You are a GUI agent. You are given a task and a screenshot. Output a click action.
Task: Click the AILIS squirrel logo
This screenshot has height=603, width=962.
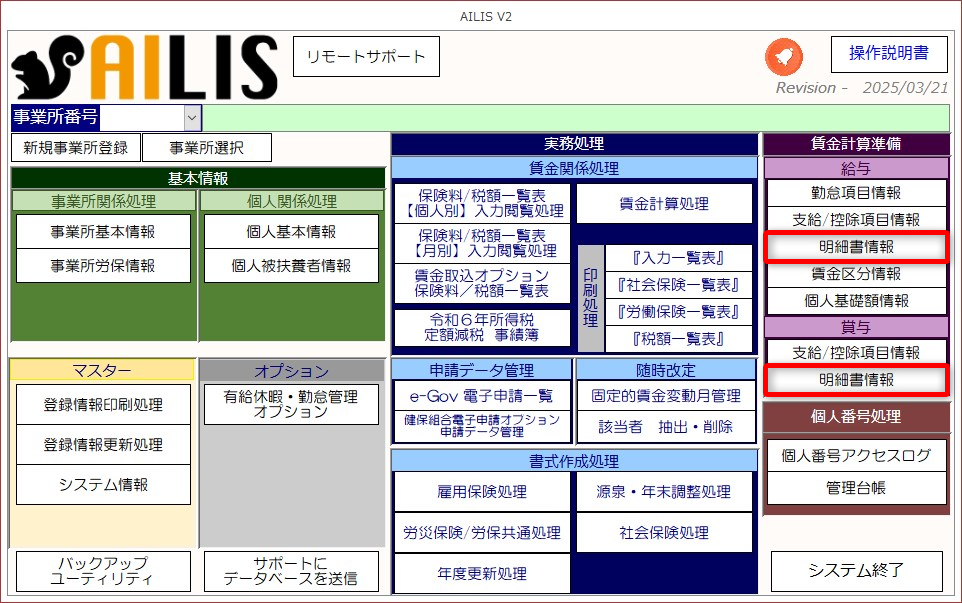(x=144, y=68)
